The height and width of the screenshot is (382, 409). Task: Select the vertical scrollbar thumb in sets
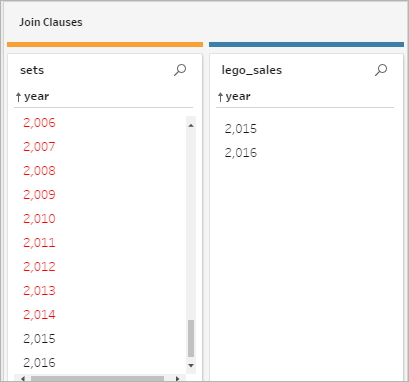pyautogui.click(x=191, y=338)
